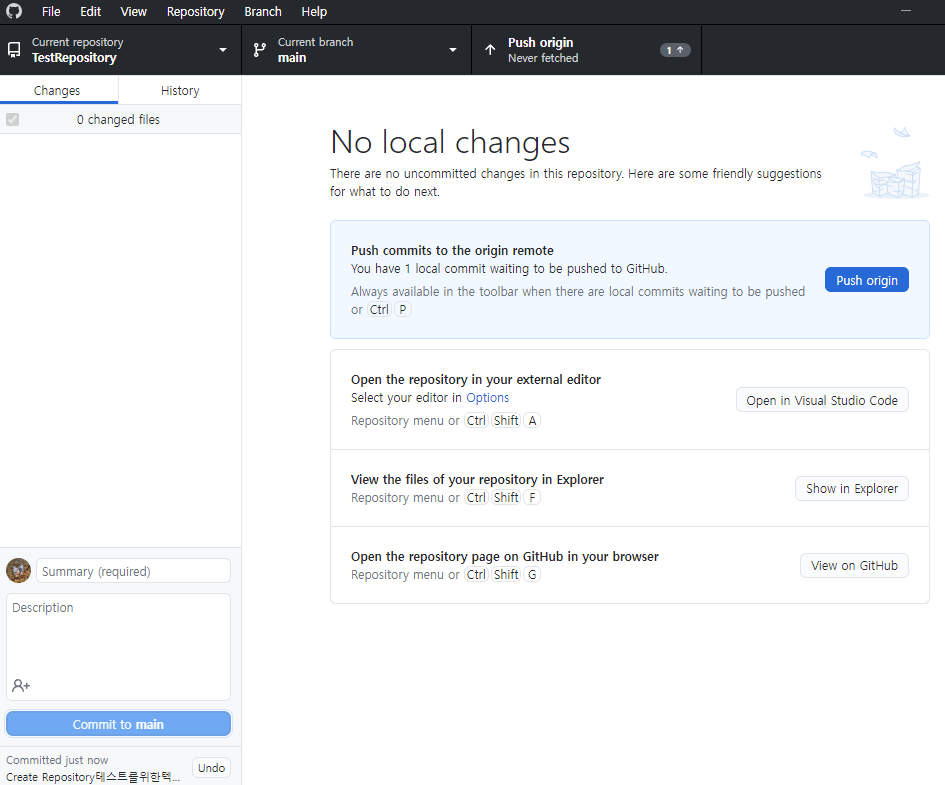Switch to the History tab

pyautogui.click(x=180, y=90)
